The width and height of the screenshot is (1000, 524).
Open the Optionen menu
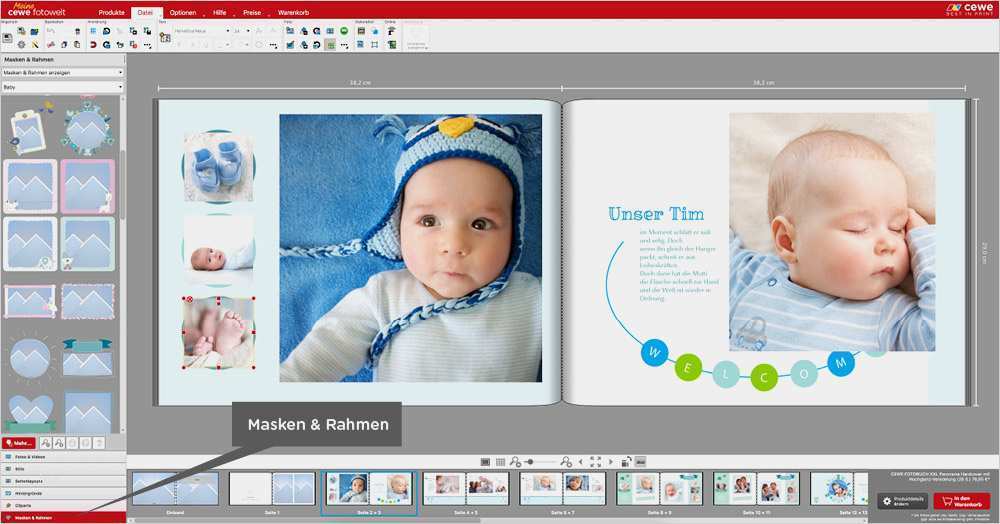pos(183,12)
